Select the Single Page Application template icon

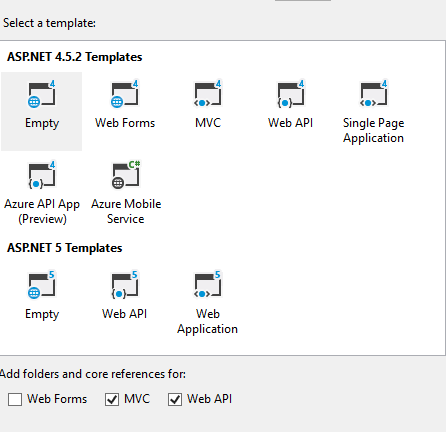point(374,94)
